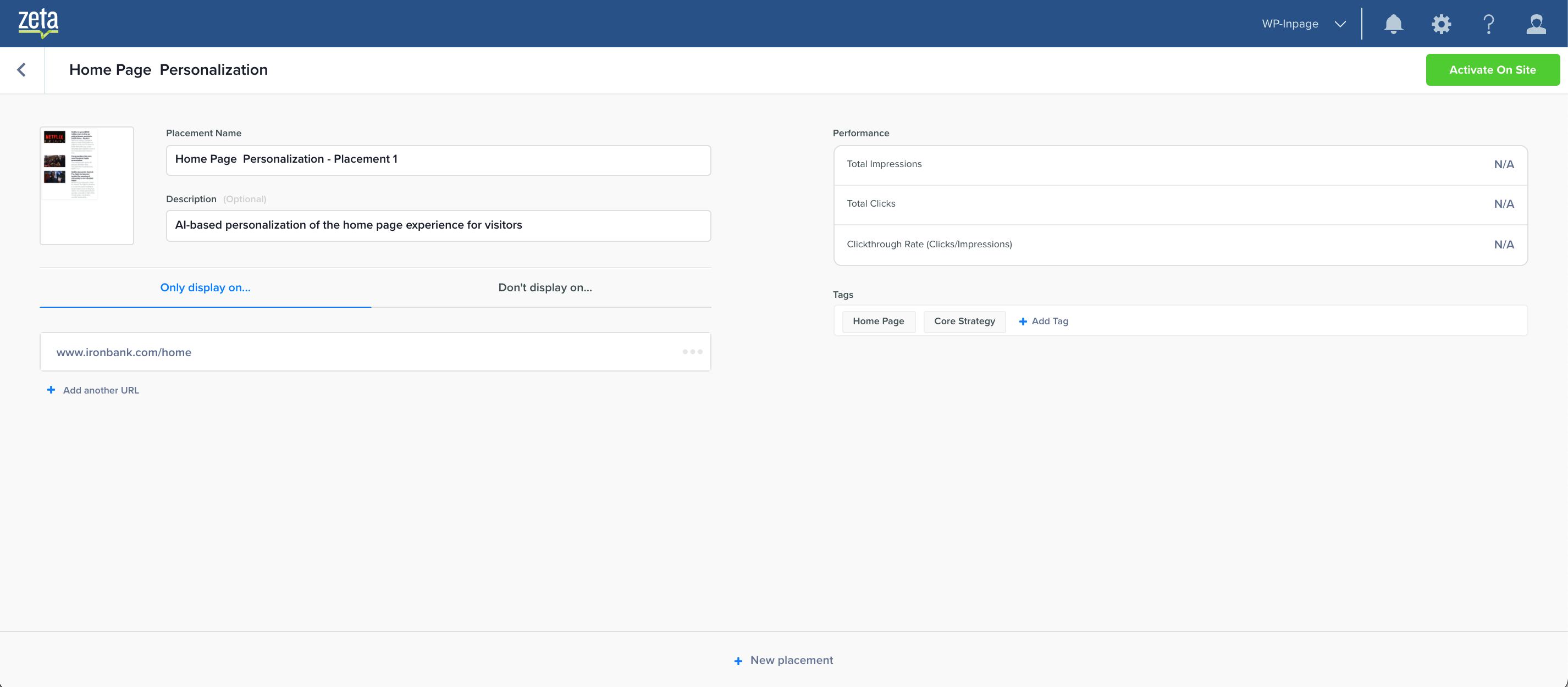Click the Placement Name input field
1568x687 pixels.
[x=438, y=160]
